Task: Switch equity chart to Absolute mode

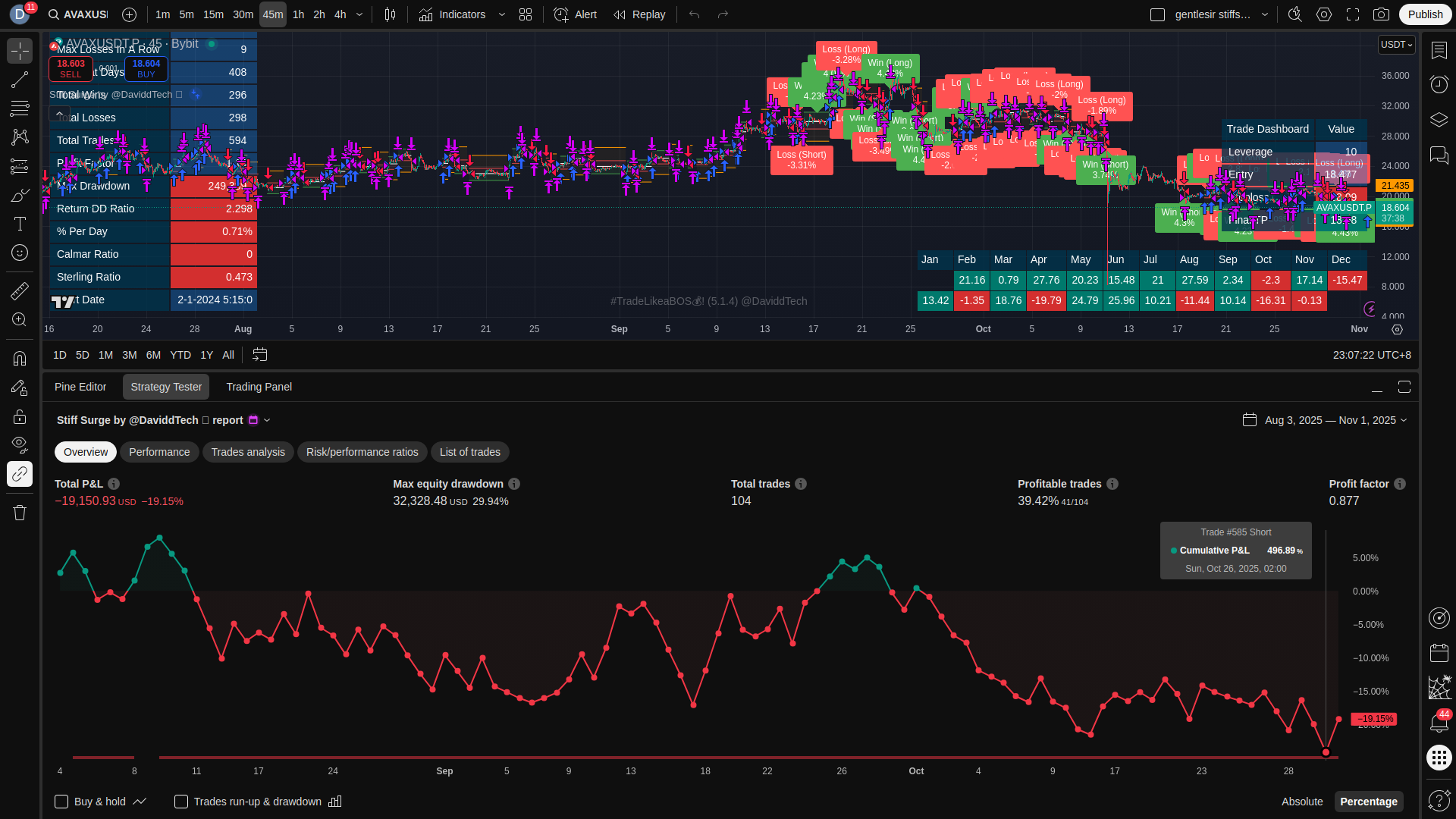Action: [1301, 802]
